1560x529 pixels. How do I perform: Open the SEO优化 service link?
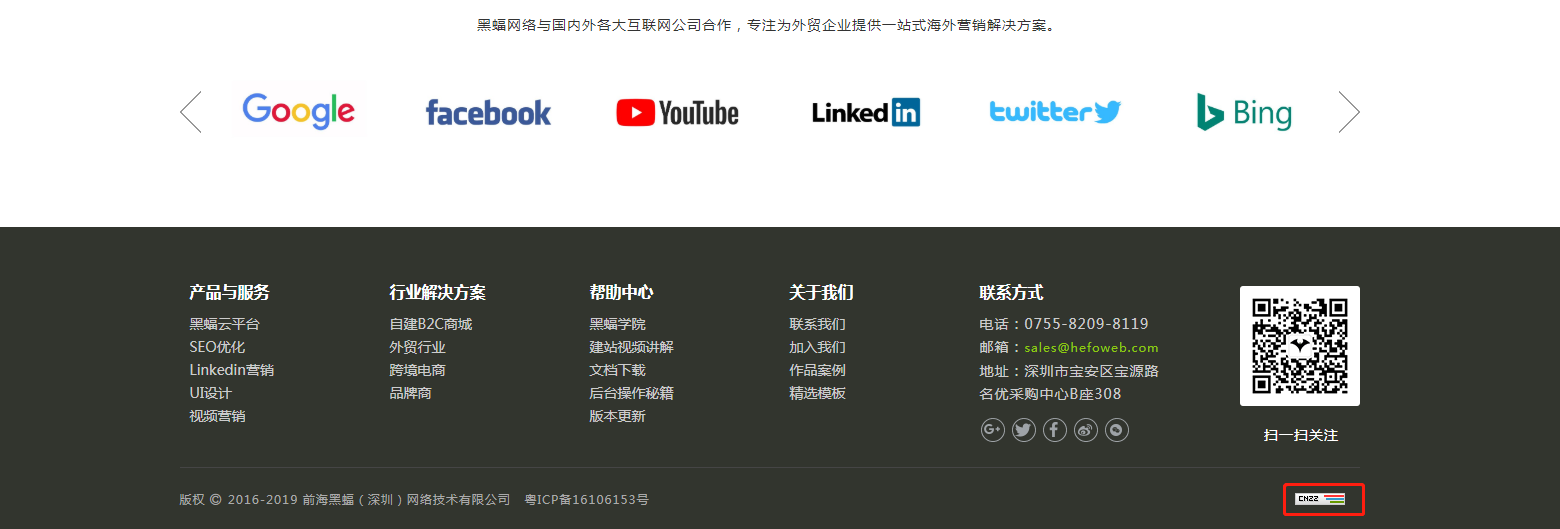pyautogui.click(x=217, y=347)
